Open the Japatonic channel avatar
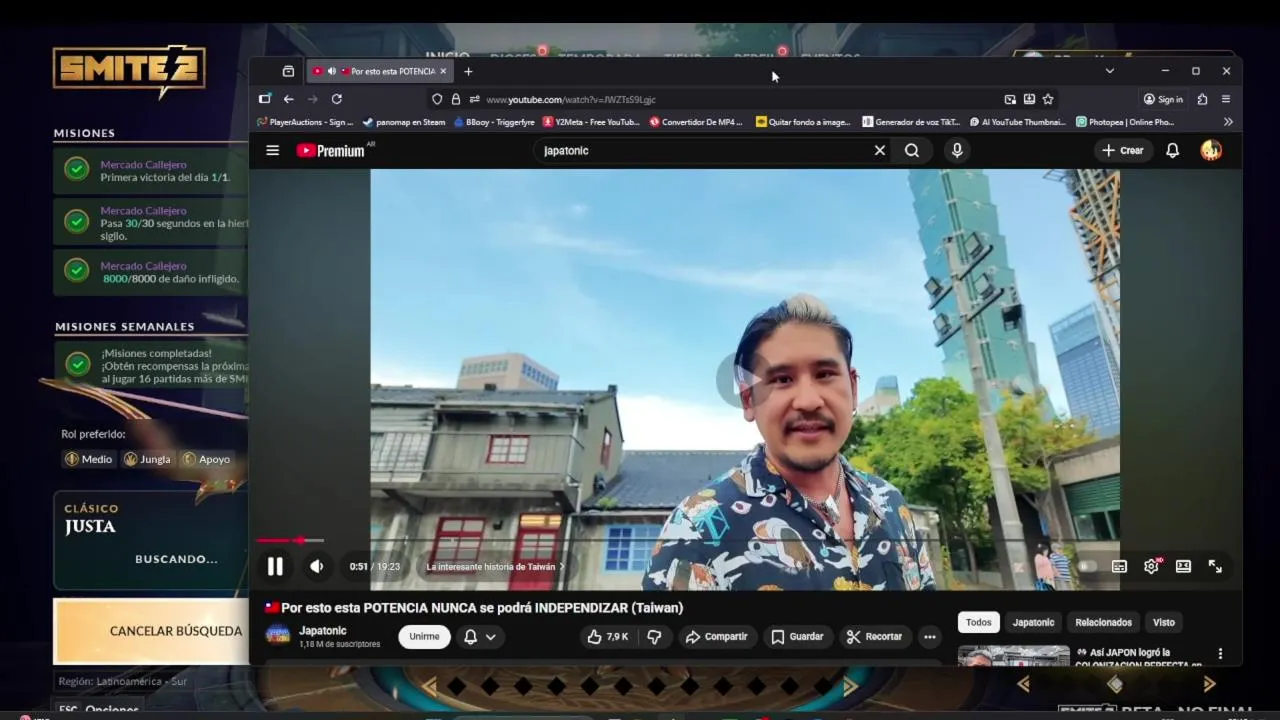1280x720 pixels. [x=278, y=635]
